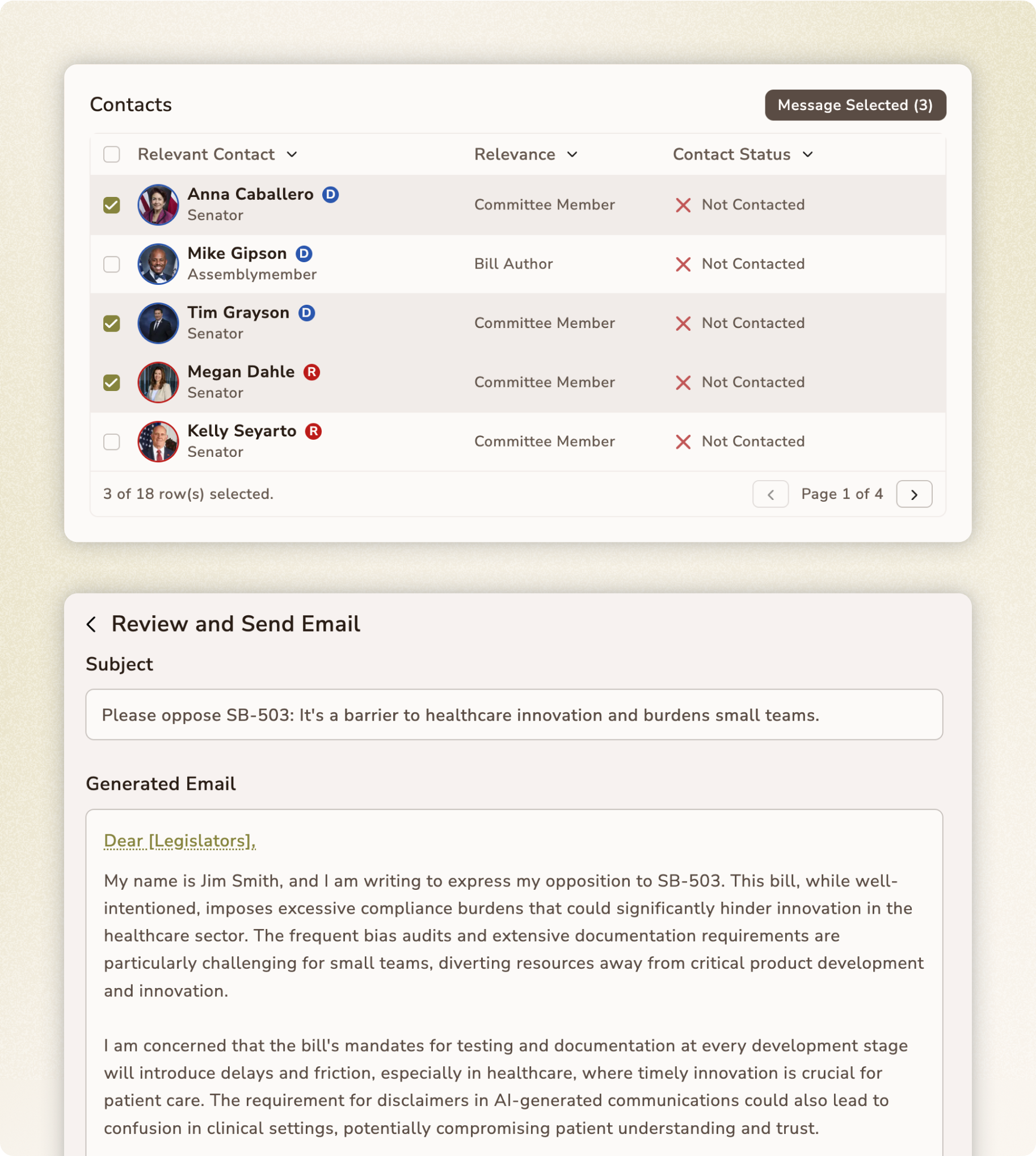
Task: Uncheck Anna Caballero's checkbox
Action: (x=112, y=205)
